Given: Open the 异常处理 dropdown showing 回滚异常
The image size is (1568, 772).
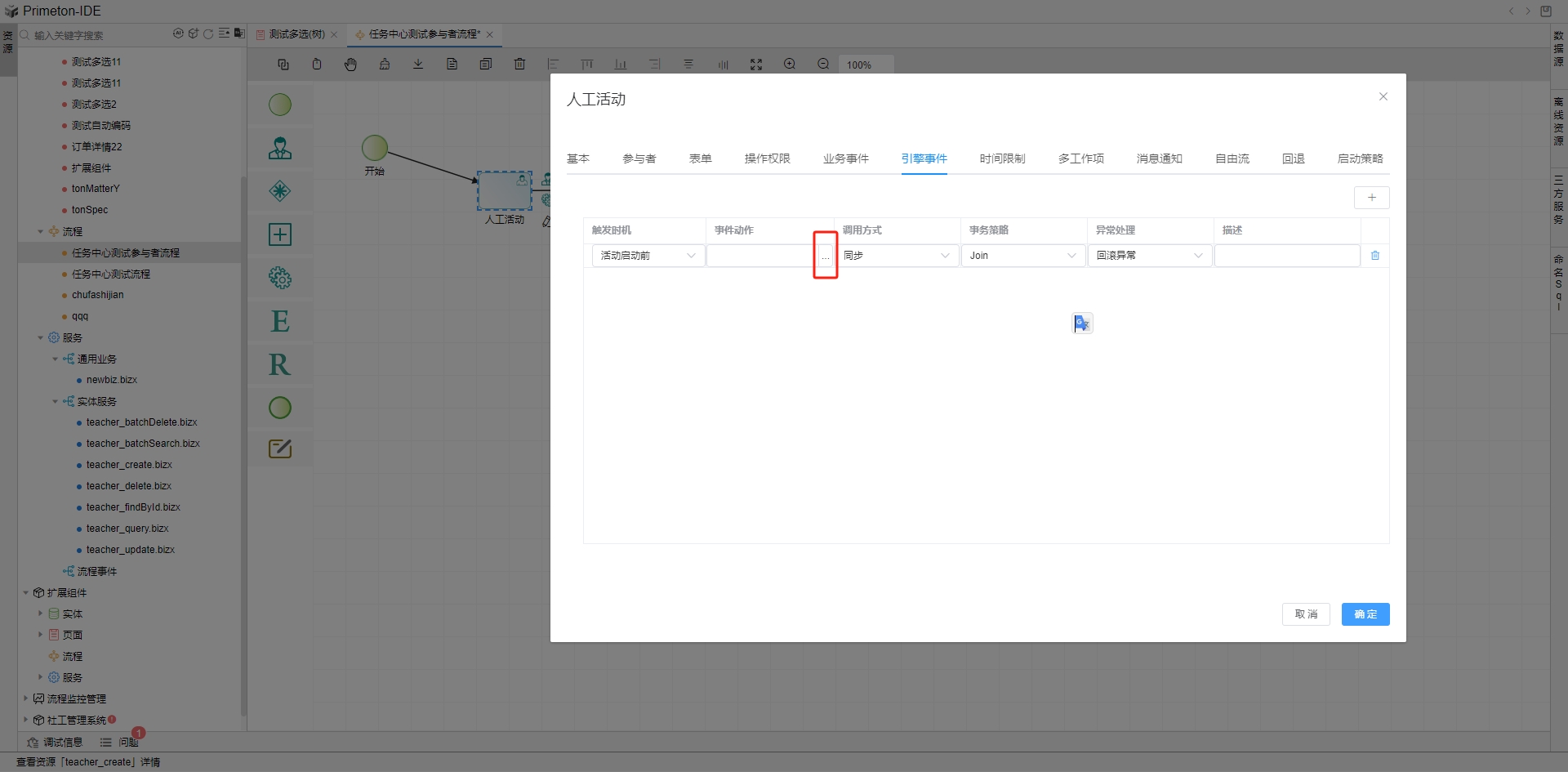Looking at the screenshot, I should [1149, 256].
